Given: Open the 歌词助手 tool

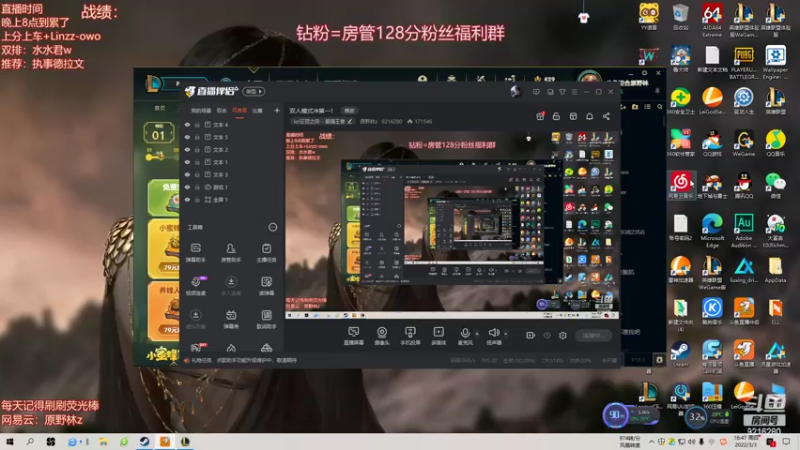Looking at the screenshot, I should click(266, 319).
